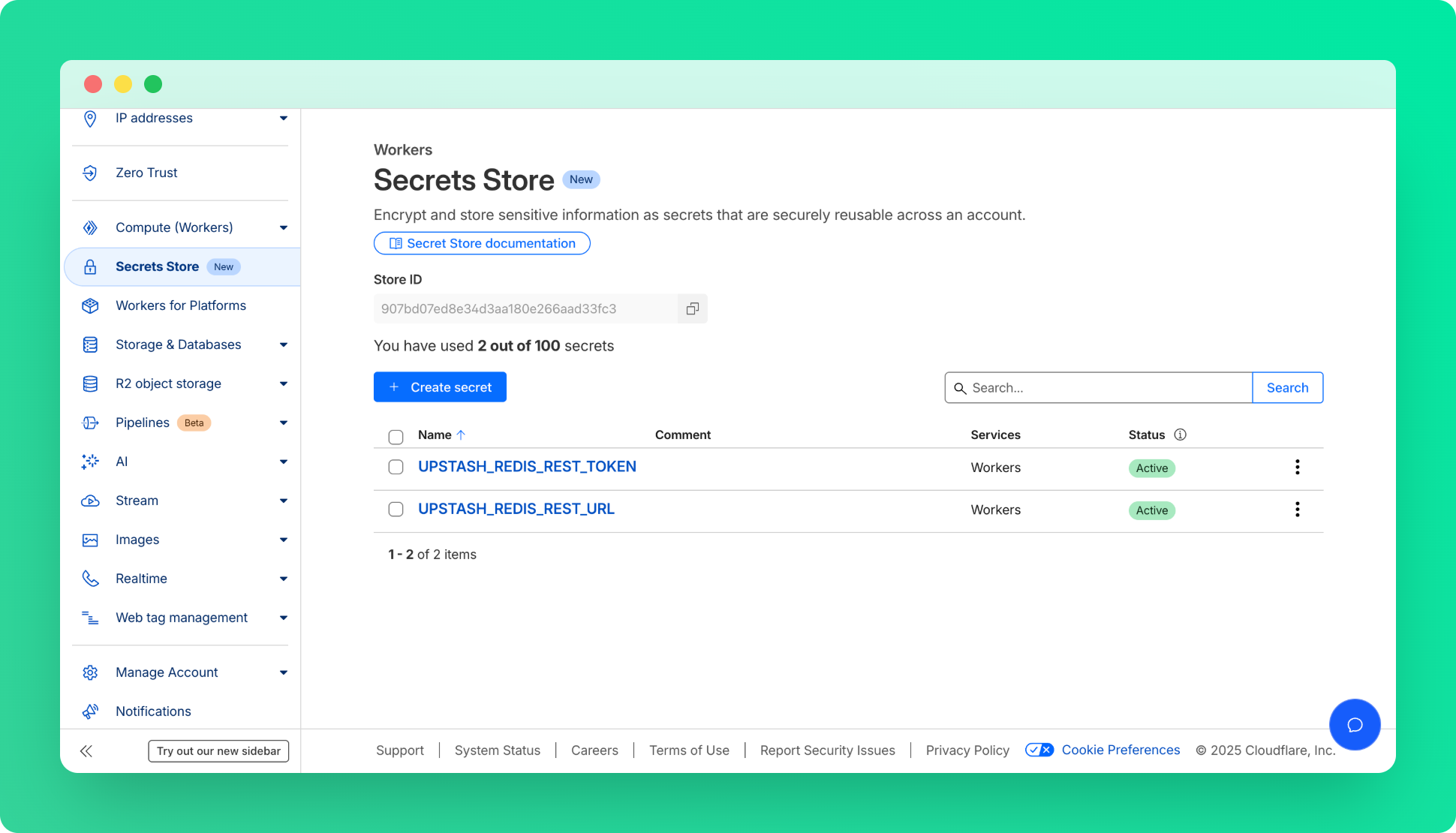Viewport: 1456px width, 833px height.
Task: Click the Web tag management icon
Action: point(90,618)
